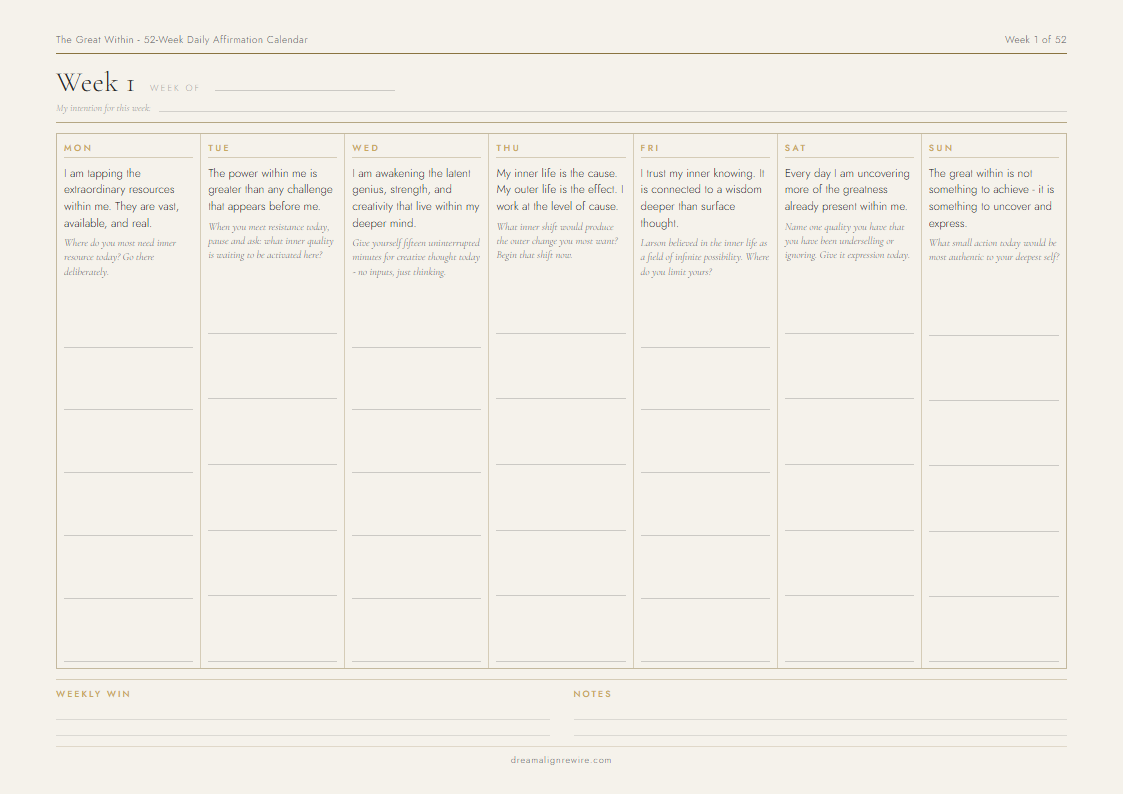The height and width of the screenshot is (794, 1123).
Task: Click 'Where do you most need inner resource' prompt
Action: (120, 257)
